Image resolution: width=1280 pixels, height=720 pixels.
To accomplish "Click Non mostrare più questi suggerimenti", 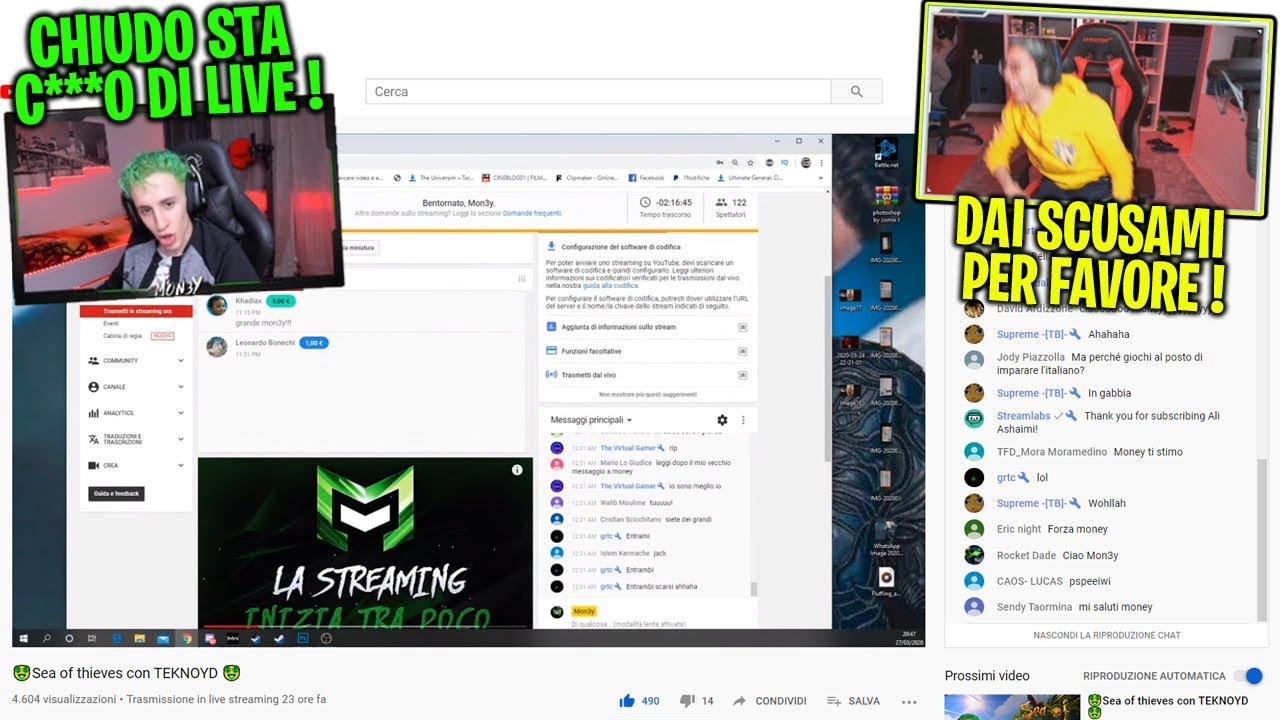I will click(647, 394).
